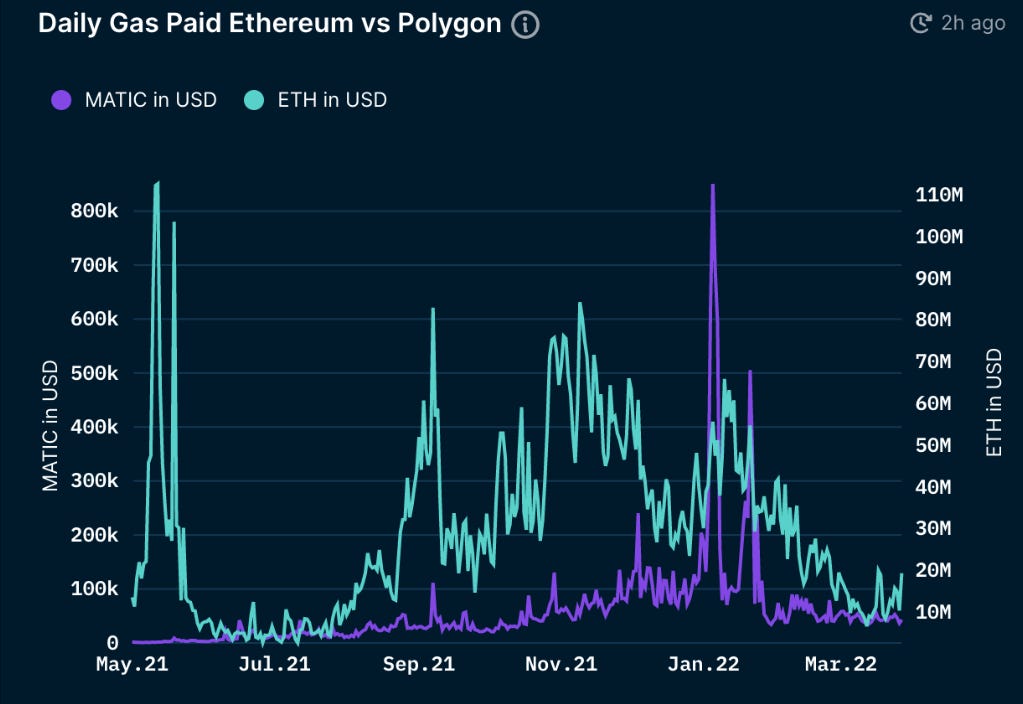Screen dimensions: 1023x704
Task: Click the 110M right axis label
Action: [x=939, y=194]
